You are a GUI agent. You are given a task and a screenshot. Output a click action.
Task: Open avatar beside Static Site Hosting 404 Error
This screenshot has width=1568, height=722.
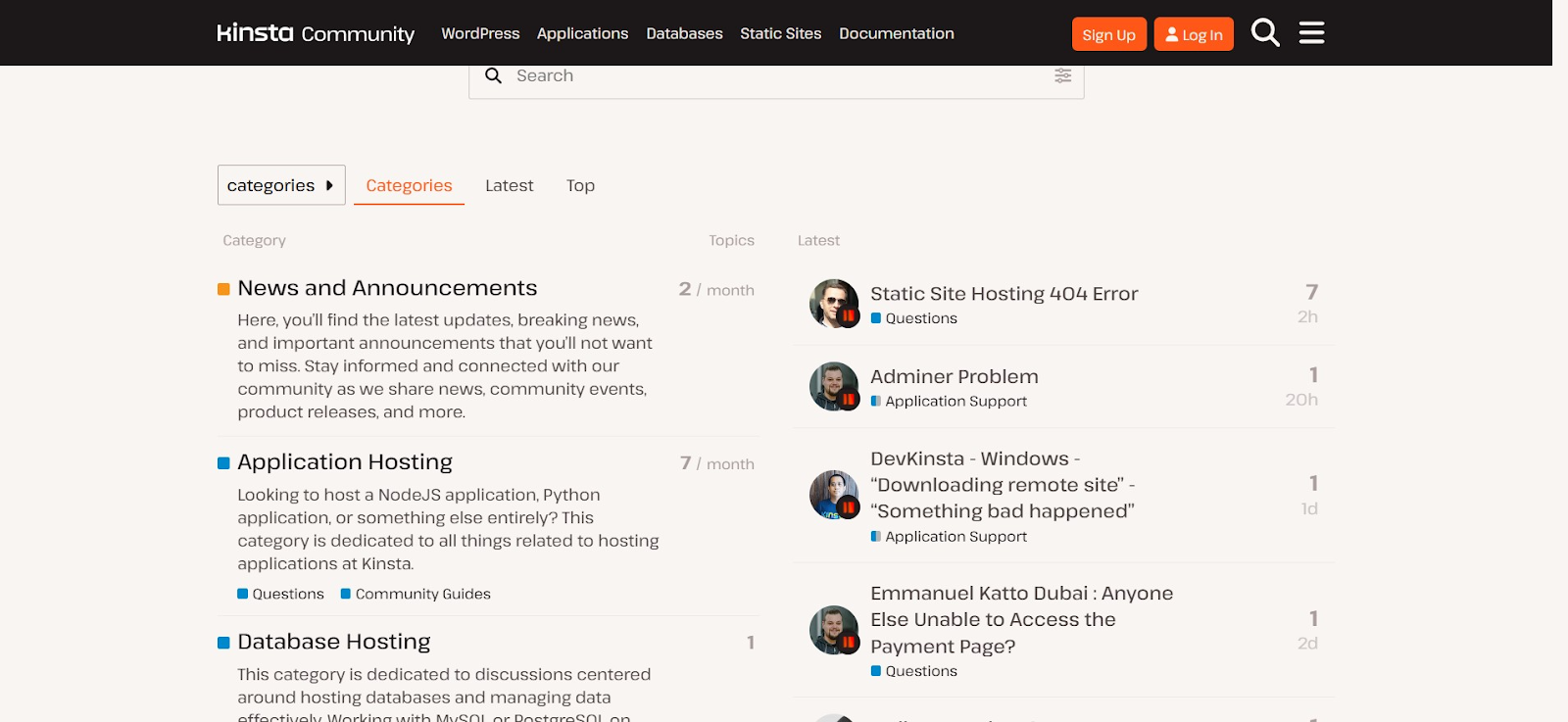834,304
